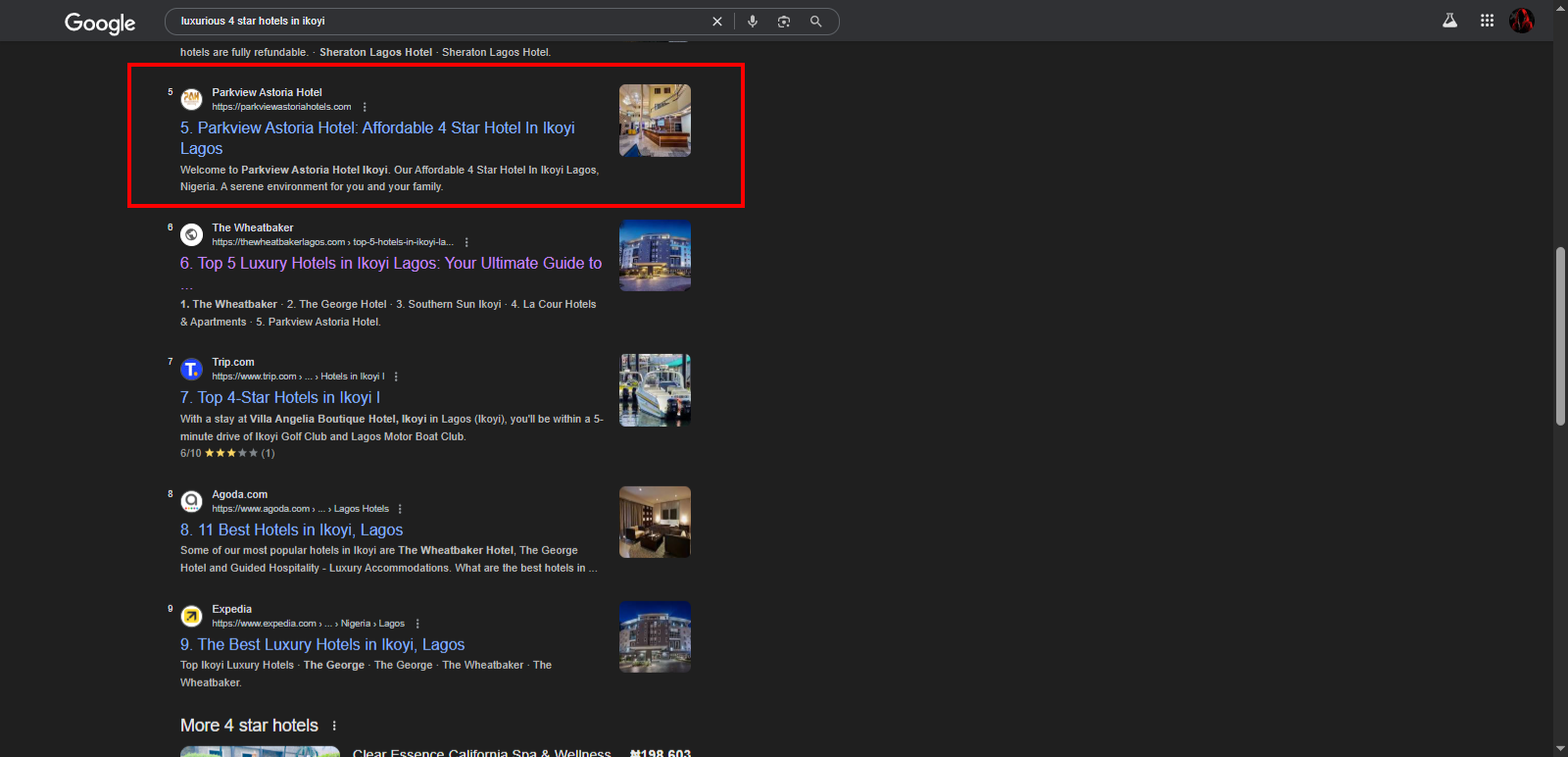
Task: Open Top 5 Luxury Hotels in Ikoyi link
Action: [391, 263]
